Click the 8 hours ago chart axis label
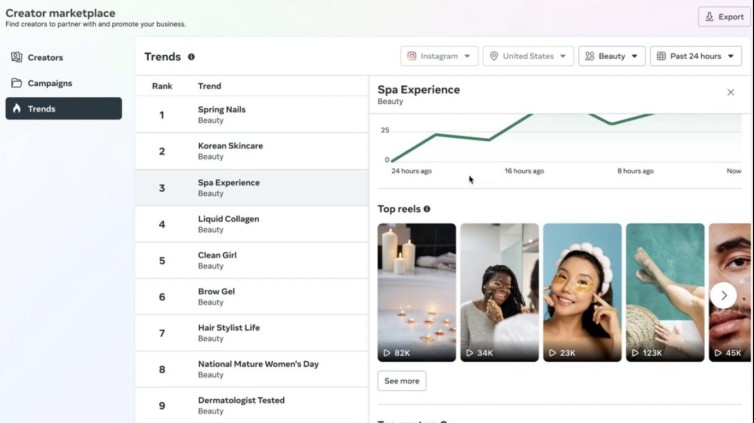 (x=635, y=171)
